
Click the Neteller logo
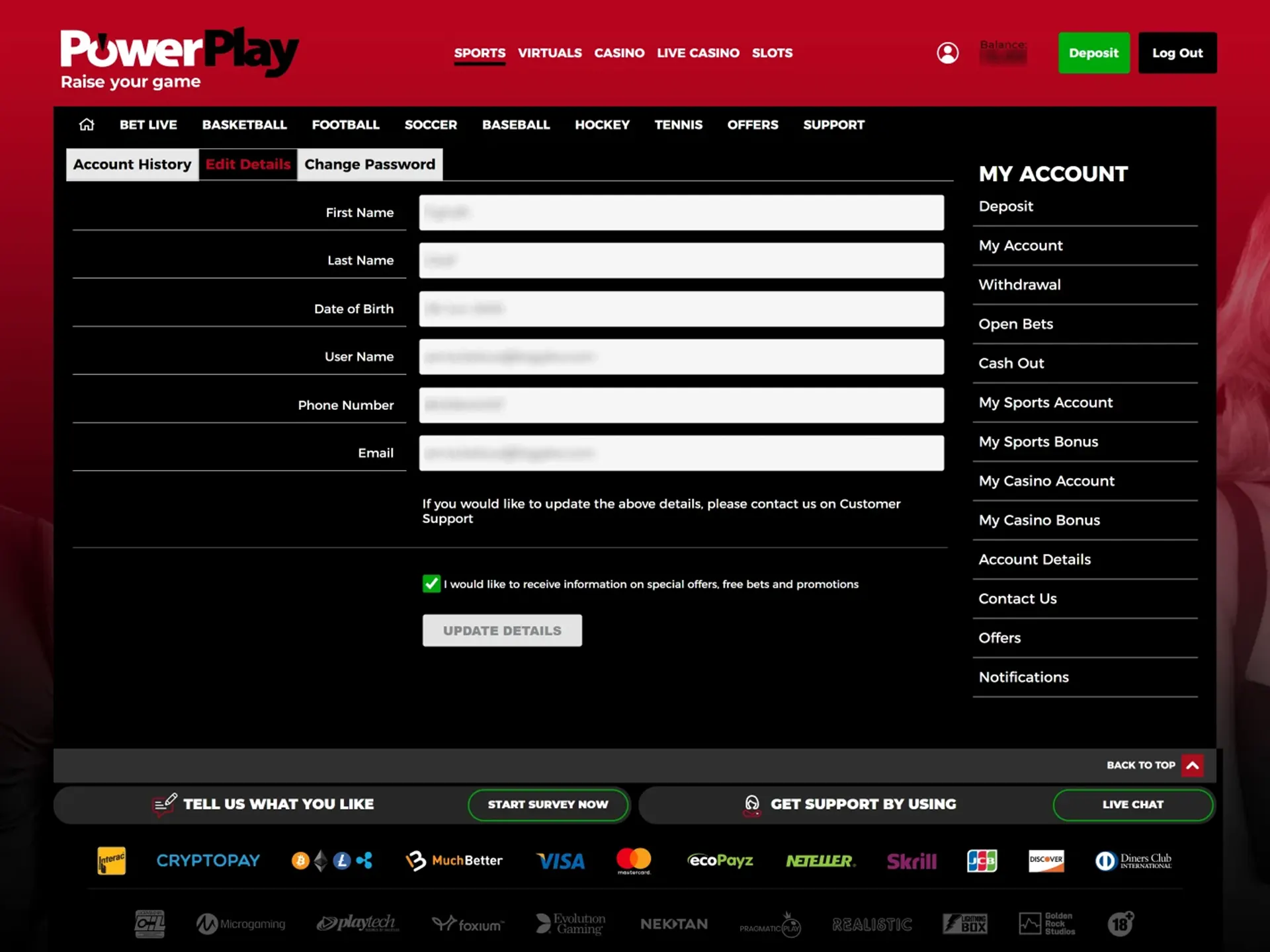[820, 861]
